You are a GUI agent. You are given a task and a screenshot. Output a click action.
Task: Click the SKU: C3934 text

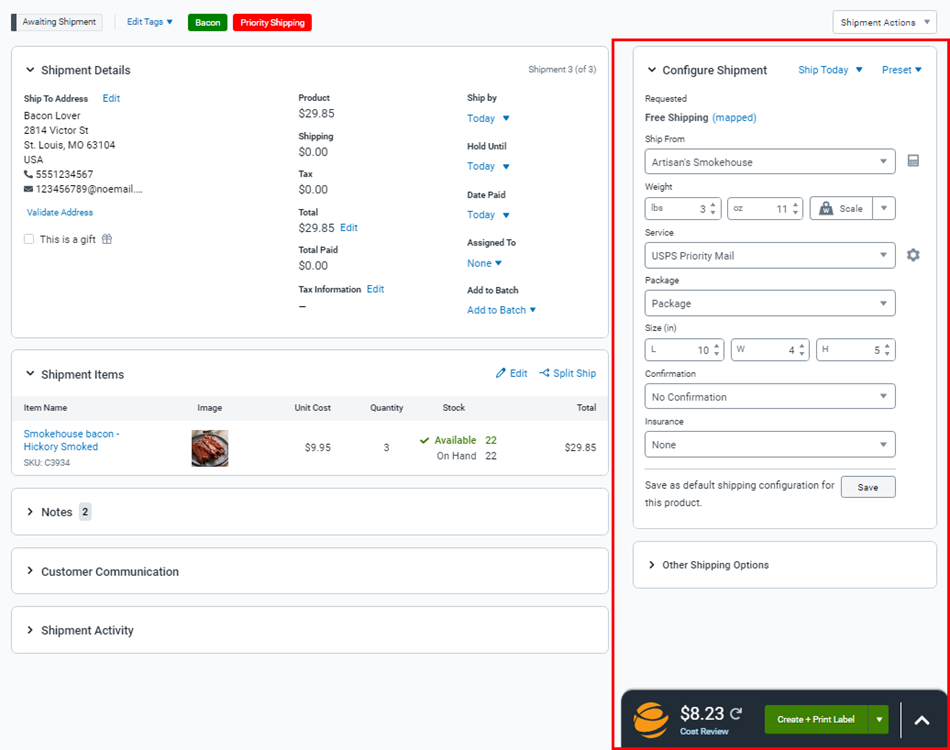pyautogui.click(x=47, y=462)
